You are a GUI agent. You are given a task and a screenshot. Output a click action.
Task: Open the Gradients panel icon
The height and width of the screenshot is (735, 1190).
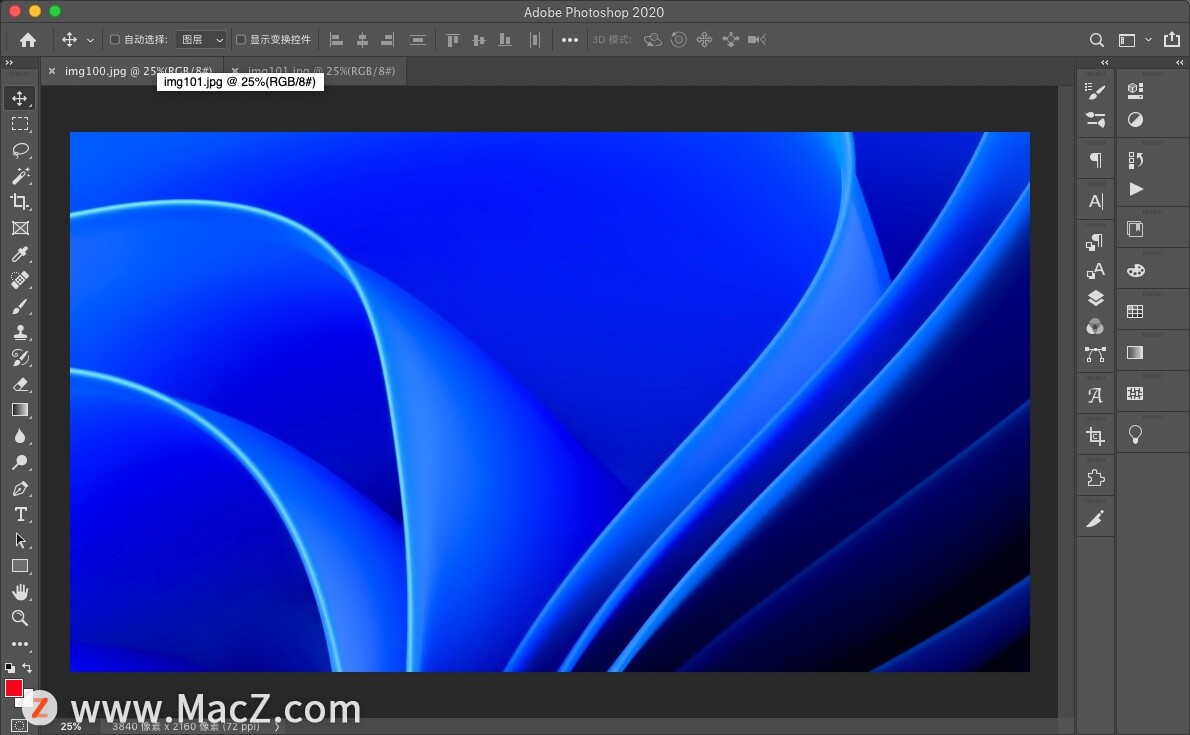pyautogui.click(x=1135, y=352)
